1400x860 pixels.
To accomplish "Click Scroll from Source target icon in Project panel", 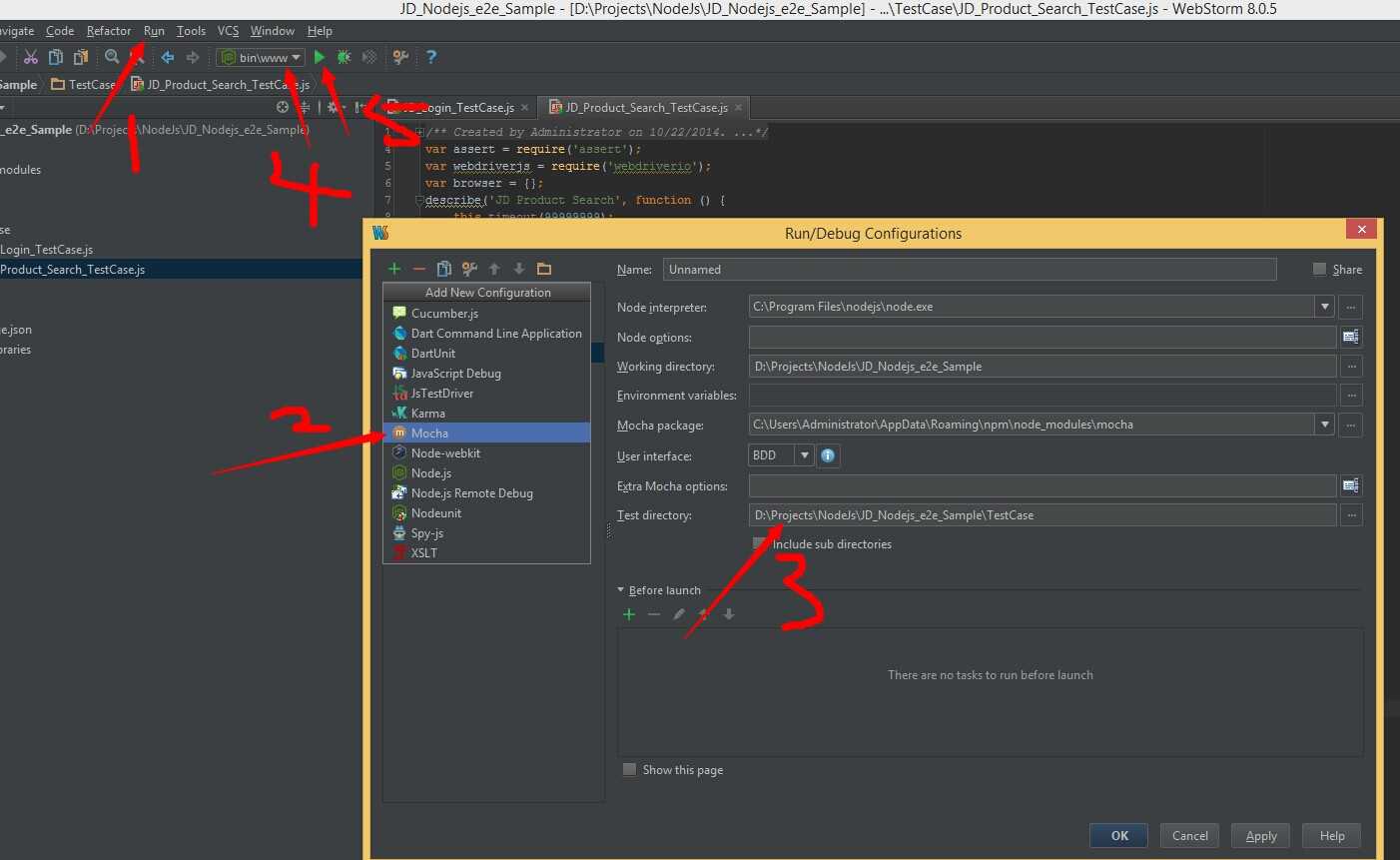I will [x=283, y=107].
